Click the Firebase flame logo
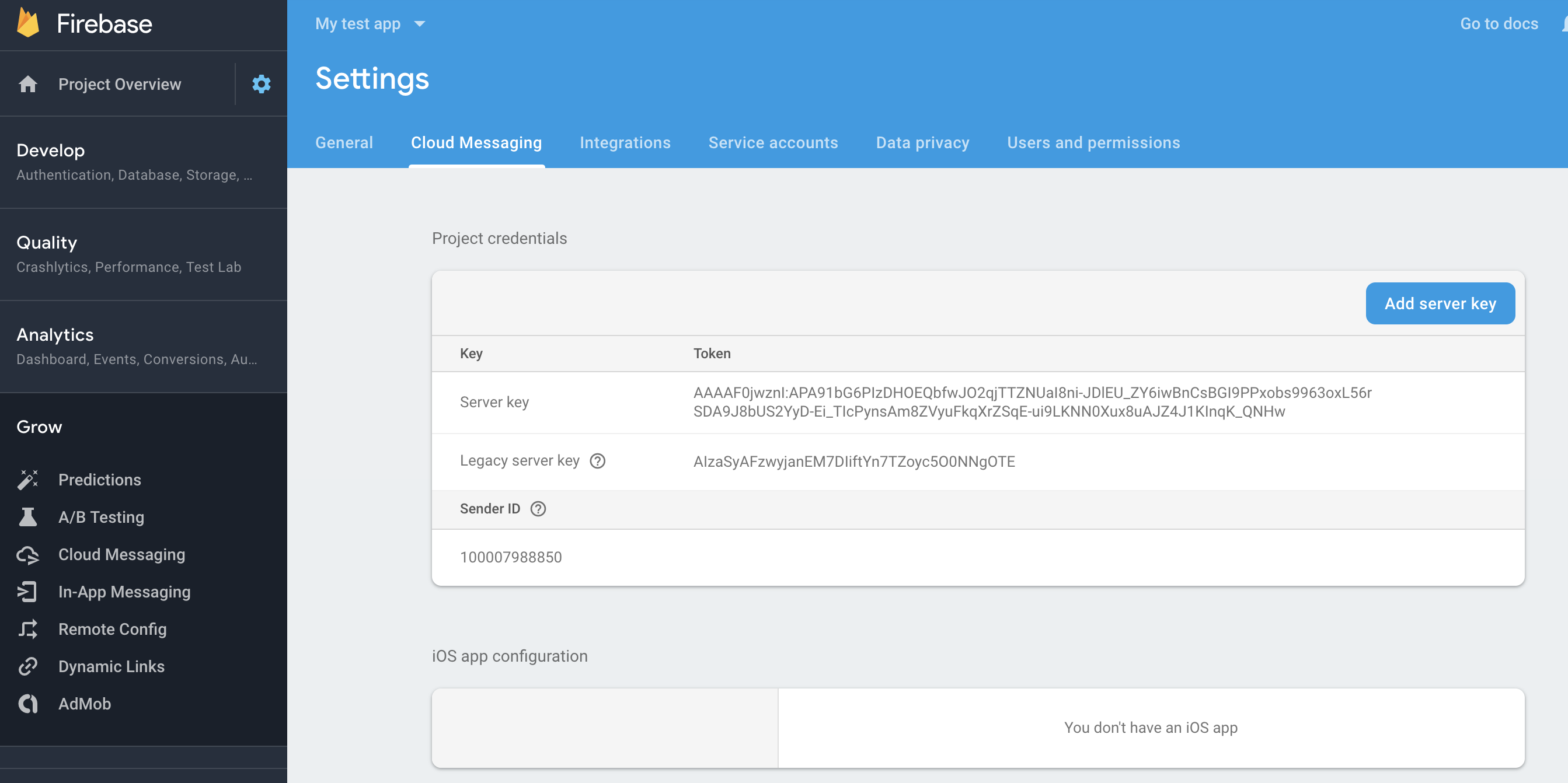The height and width of the screenshot is (783, 1568). (x=28, y=23)
